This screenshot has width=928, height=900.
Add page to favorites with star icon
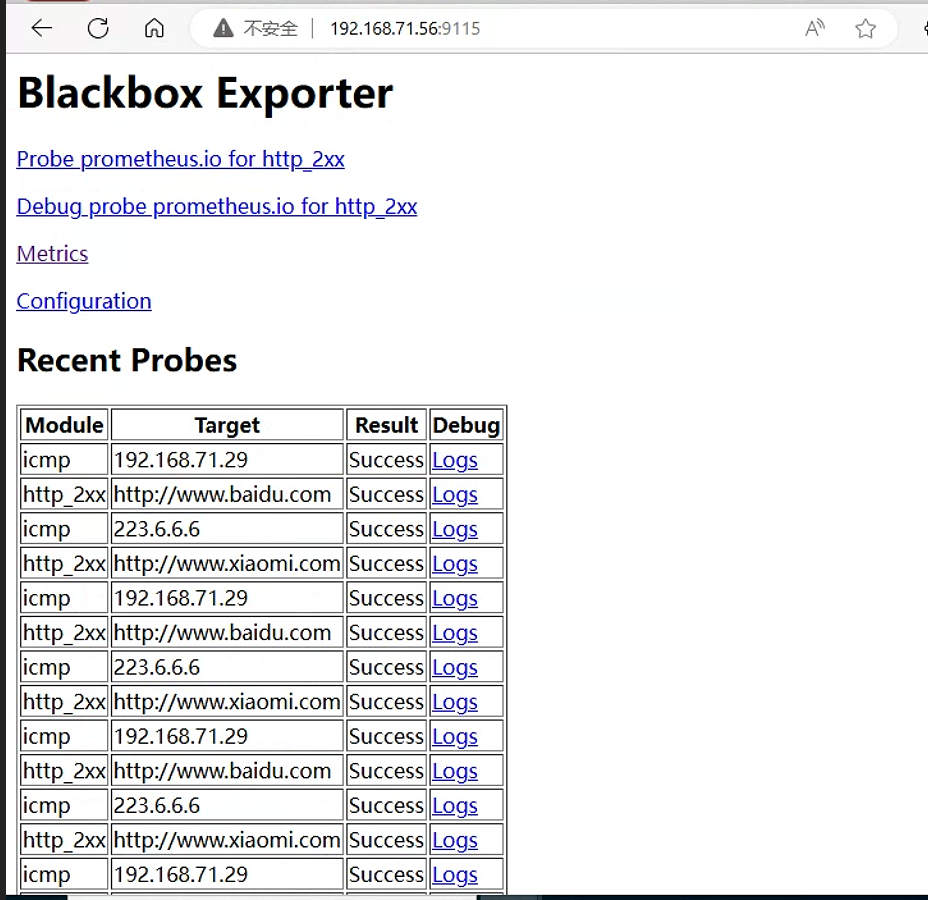[x=865, y=28]
